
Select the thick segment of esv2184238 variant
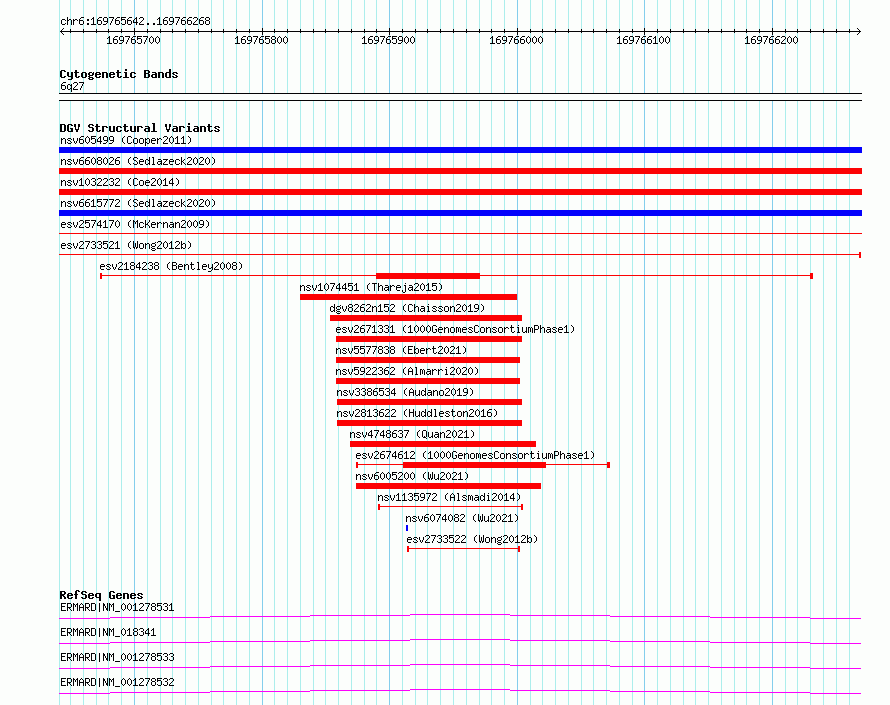pyautogui.click(x=428, y=276)
